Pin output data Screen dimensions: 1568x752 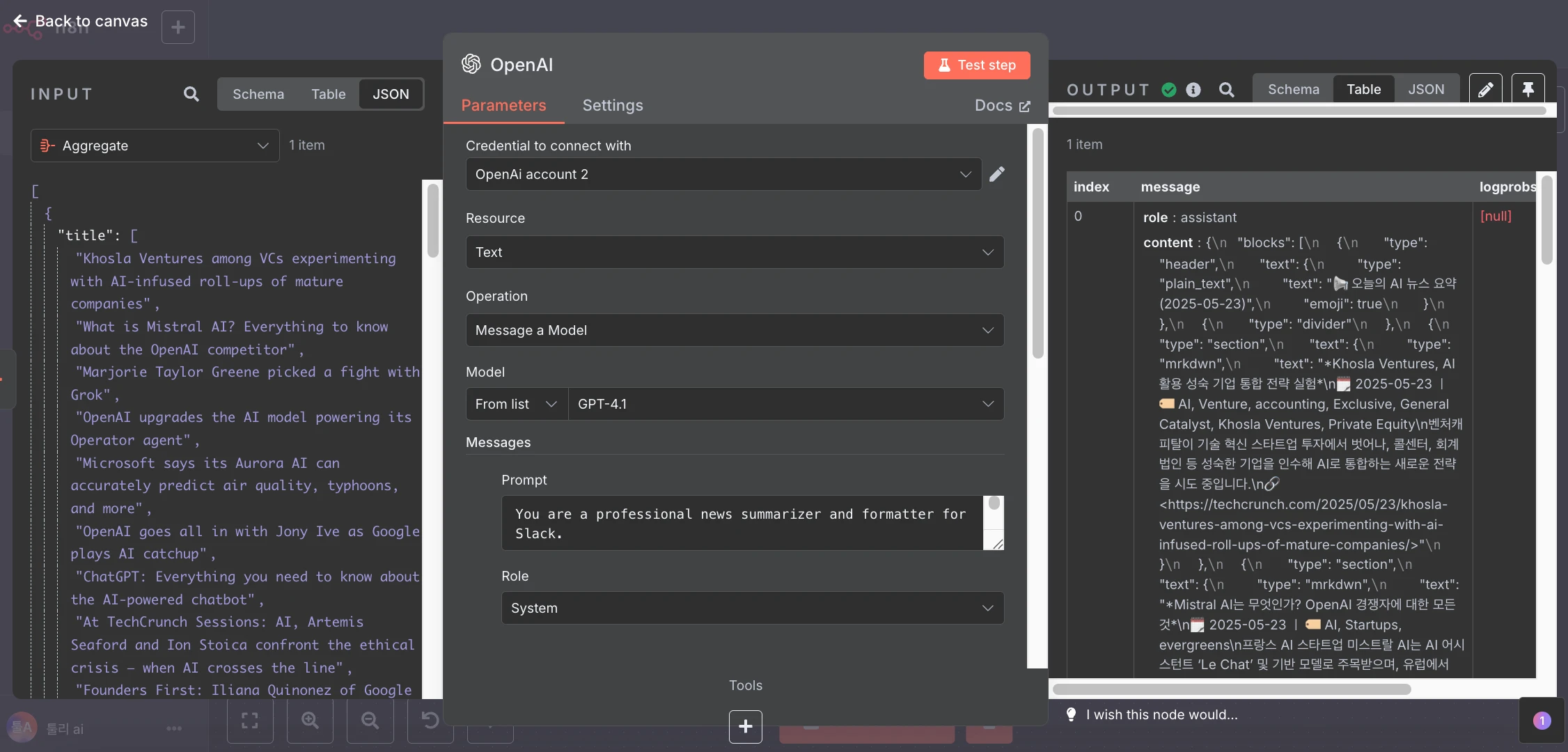(x=1528, y=90)
